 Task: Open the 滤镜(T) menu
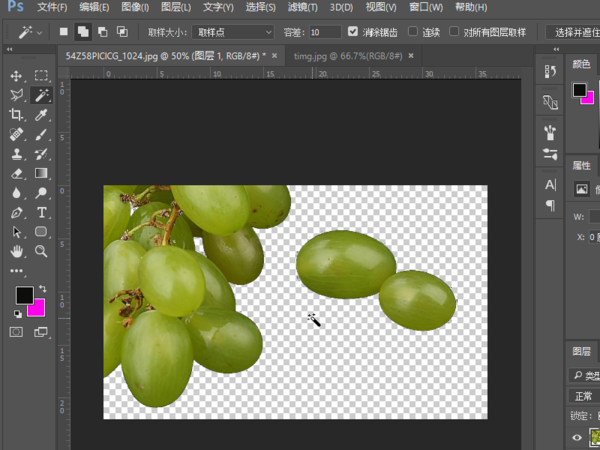click(302, 7)
